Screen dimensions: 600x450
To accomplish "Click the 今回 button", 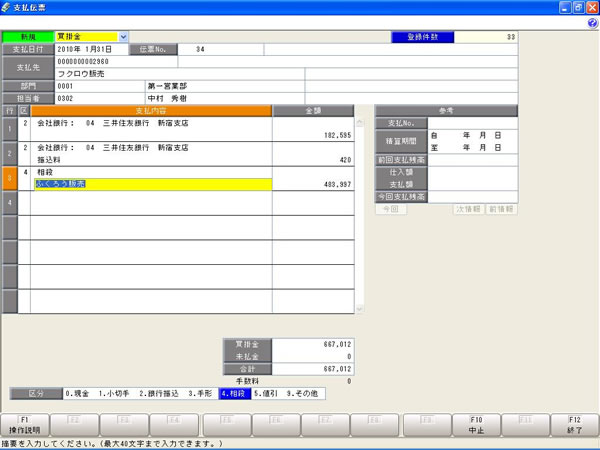I will [x=391, y=209].
